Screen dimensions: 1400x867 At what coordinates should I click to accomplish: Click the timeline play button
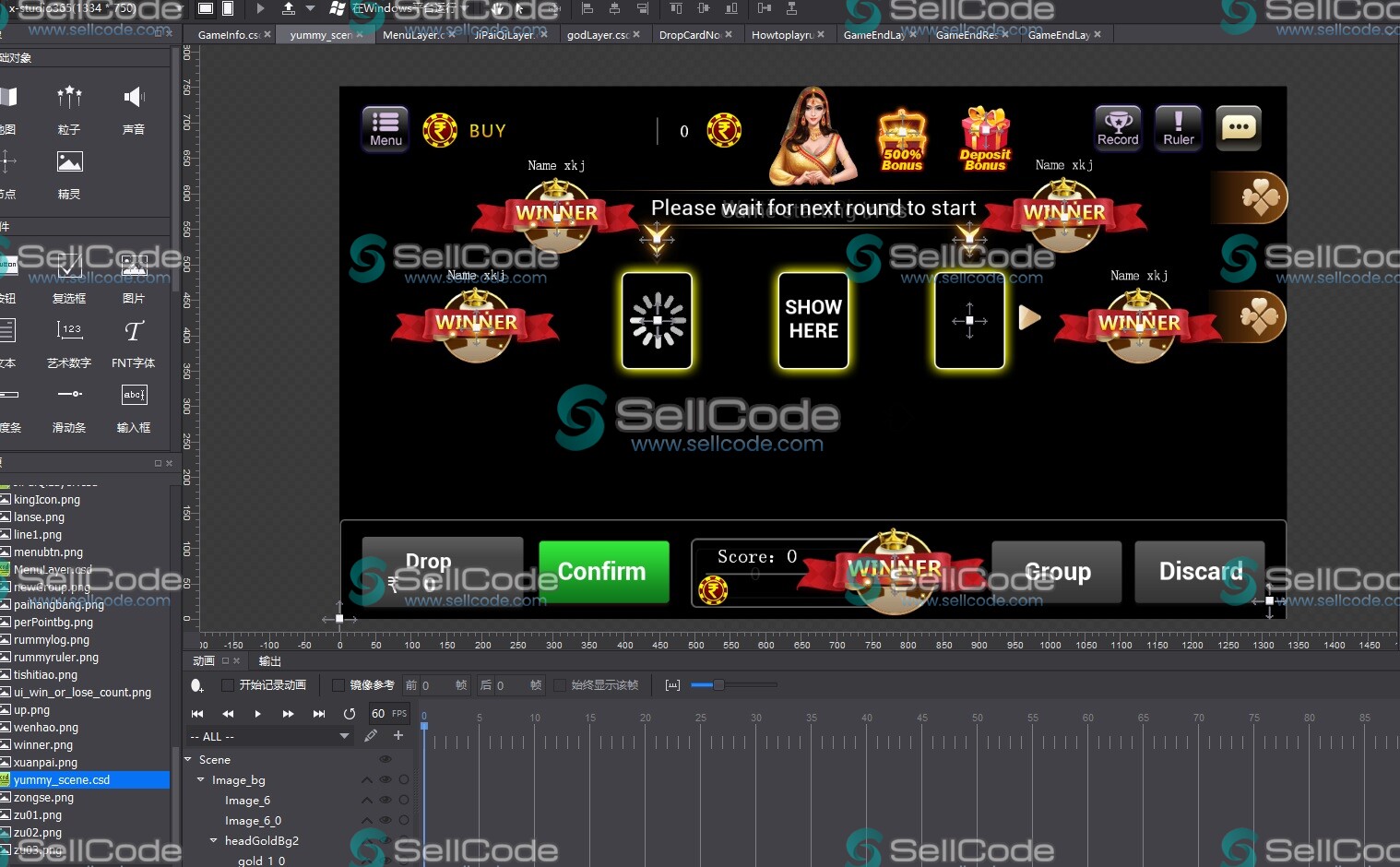pyautogui.click(x=257, y=714)
